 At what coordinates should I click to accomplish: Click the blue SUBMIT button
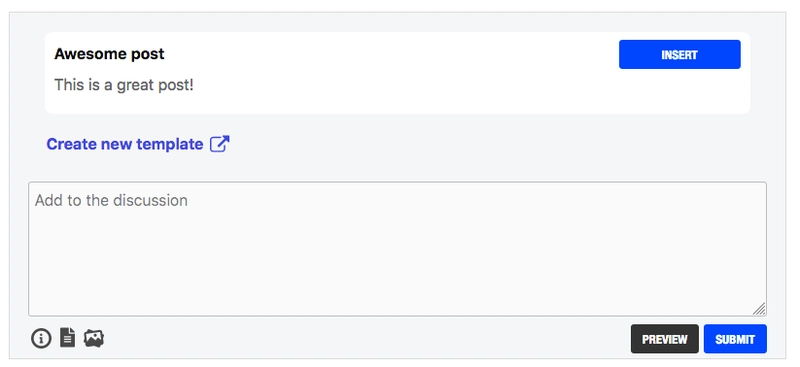(735, 339)
